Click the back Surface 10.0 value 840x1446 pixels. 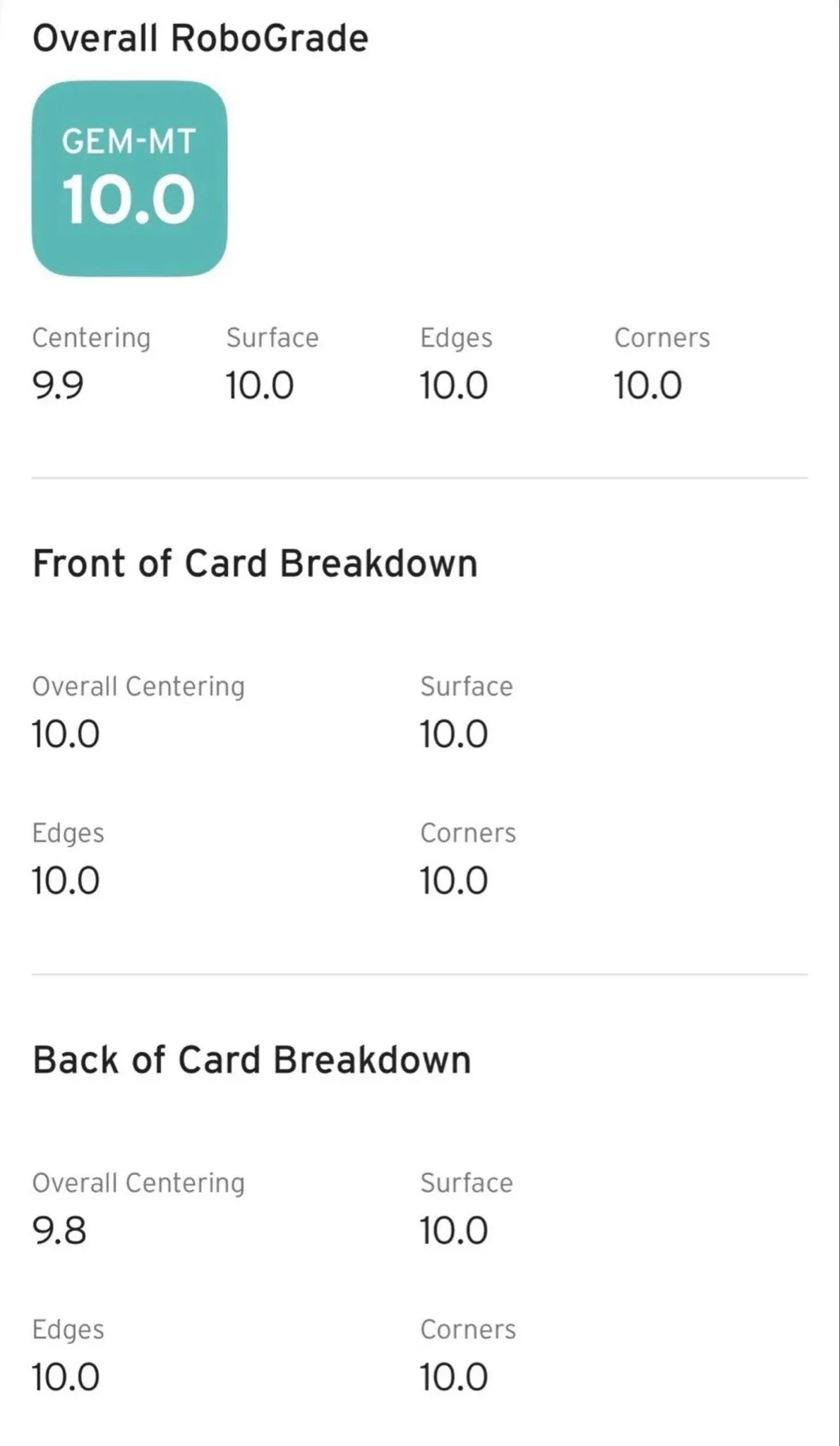tap(453, 1231)
